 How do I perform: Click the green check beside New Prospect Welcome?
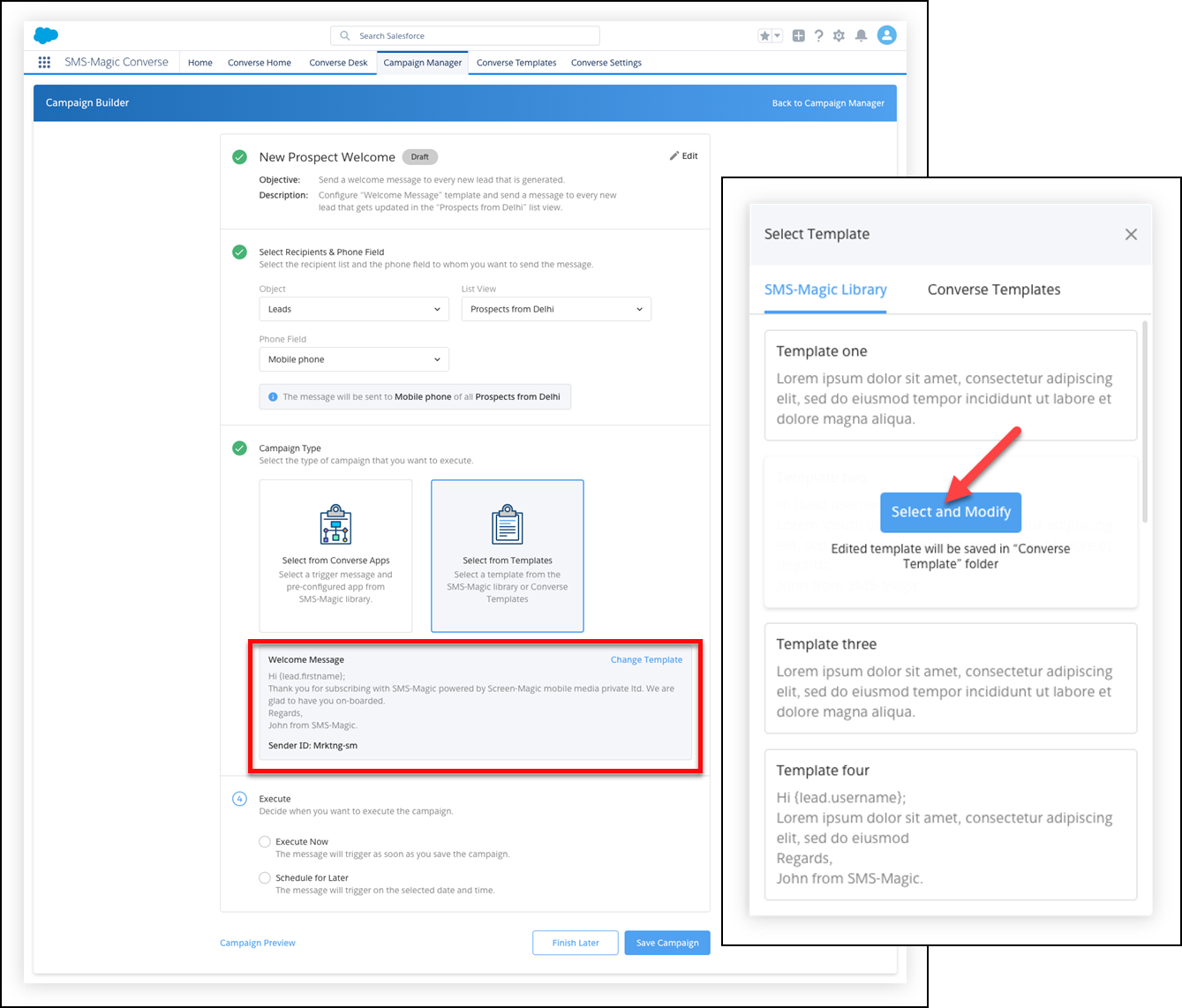[x=239, y=157]
